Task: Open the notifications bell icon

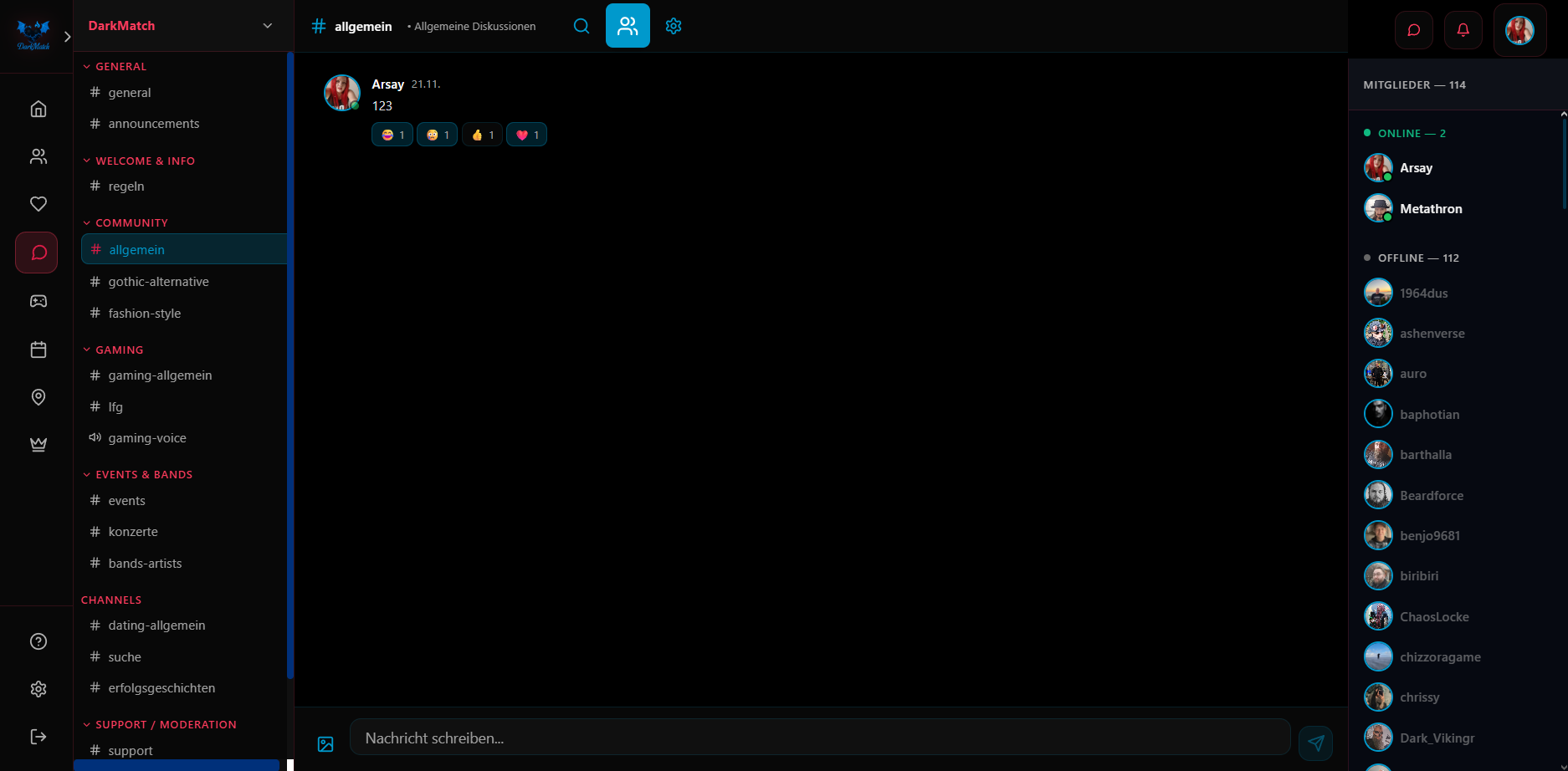Action: click(x=1463, y=29)
